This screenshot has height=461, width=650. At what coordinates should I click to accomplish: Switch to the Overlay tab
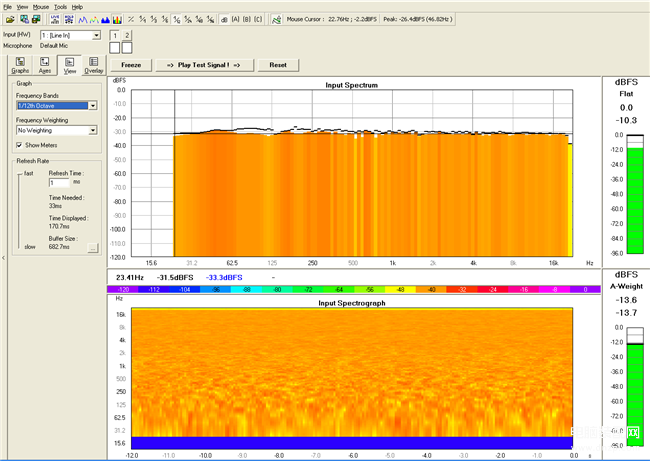point(94,66)
